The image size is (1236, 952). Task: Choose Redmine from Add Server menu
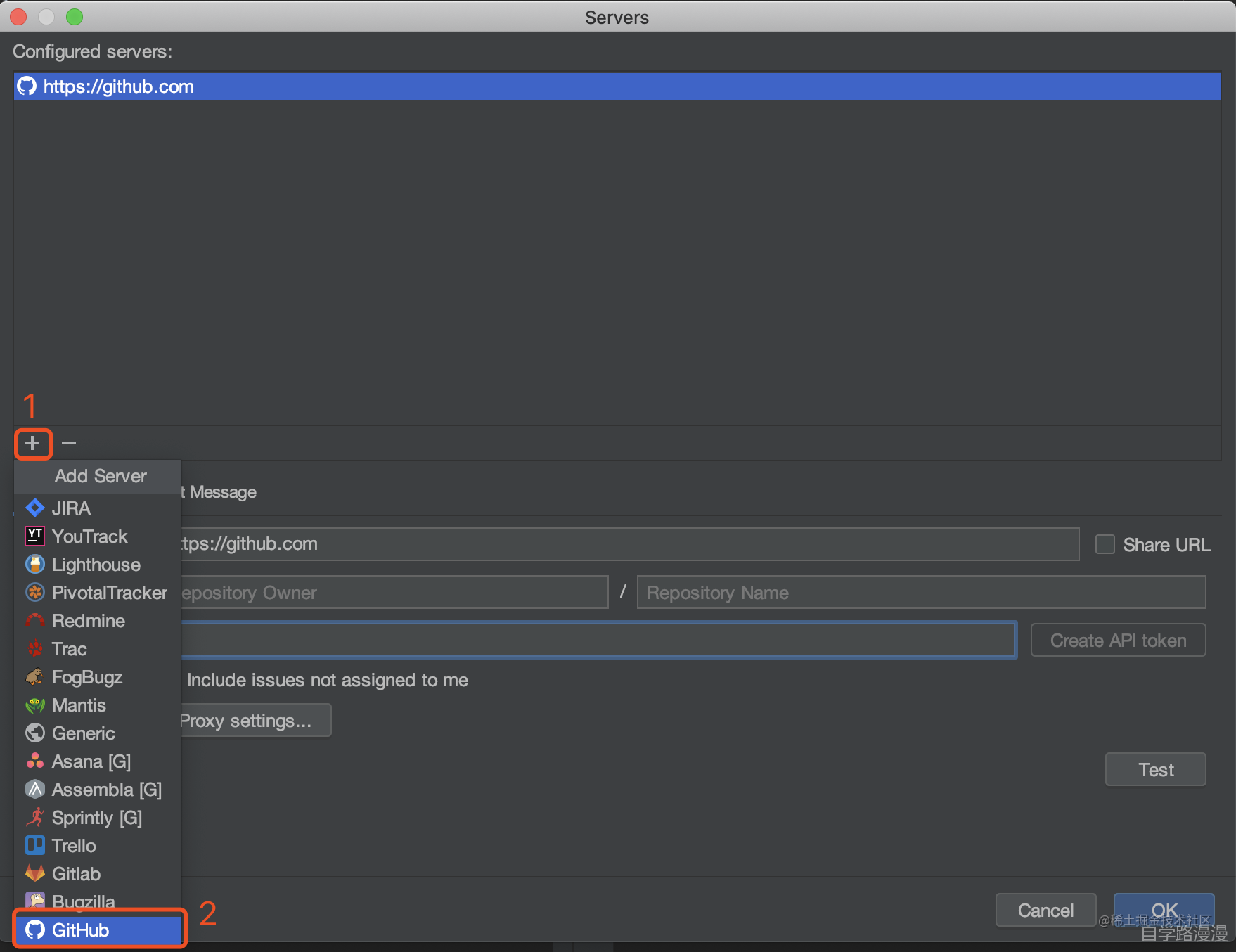[98, 620]
